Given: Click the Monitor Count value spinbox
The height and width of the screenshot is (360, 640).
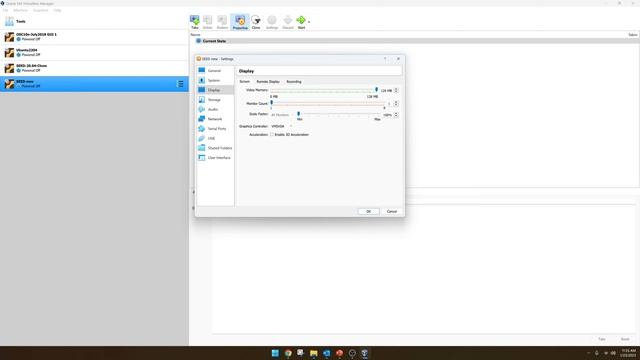Looking at the screenshot, I should (x=392, y=104).
